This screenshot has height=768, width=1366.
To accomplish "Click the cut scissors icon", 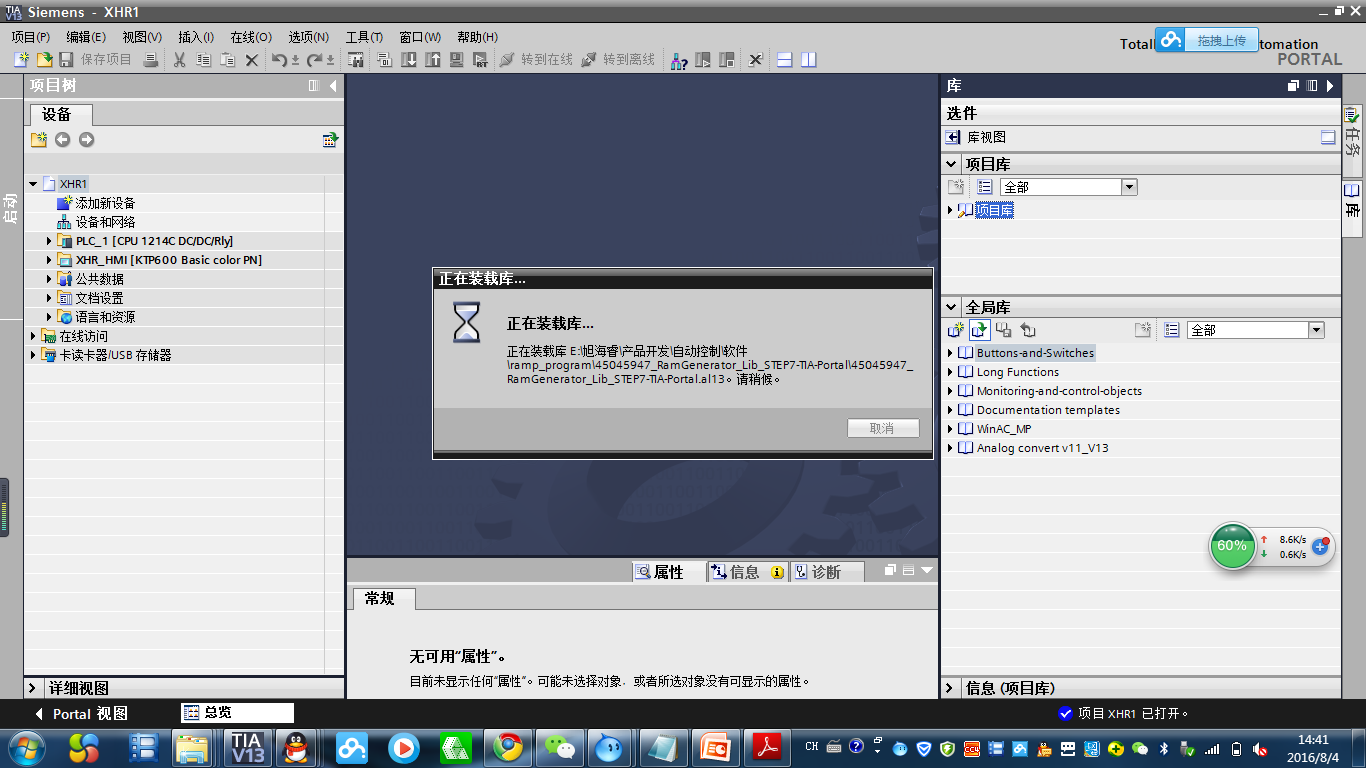I will (x=180, y=60).
